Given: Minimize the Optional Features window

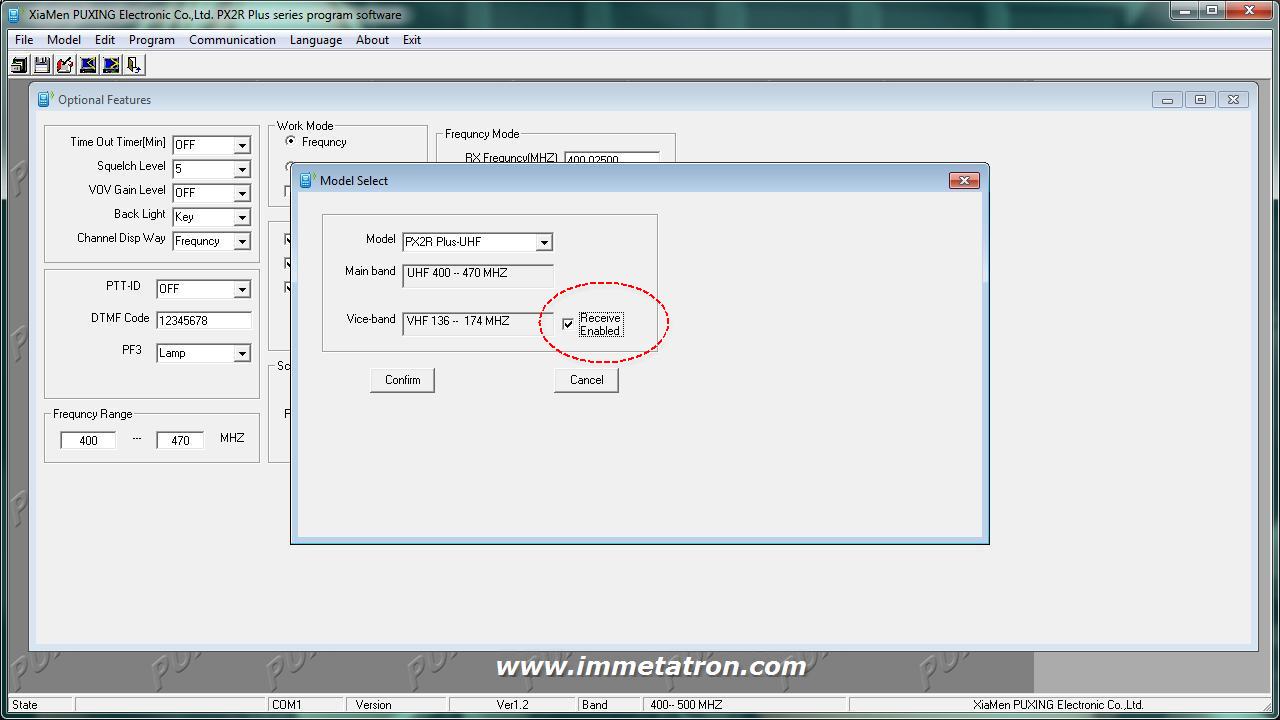Looking at the screenshot, I should (1167, 99).
